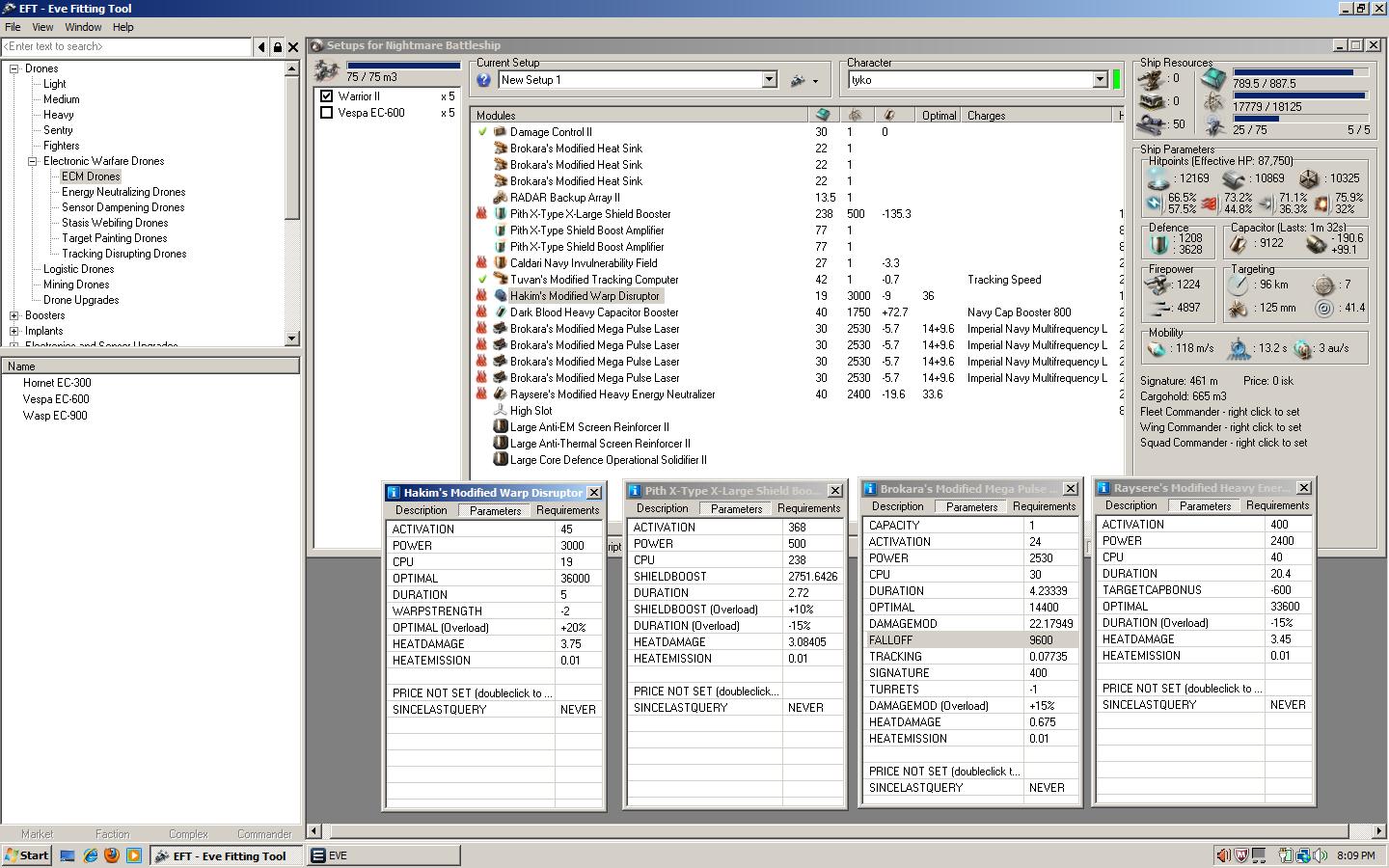Screen dimensions: 1389x868
Task: Click the search text input field
Action: tap(125, 47)
